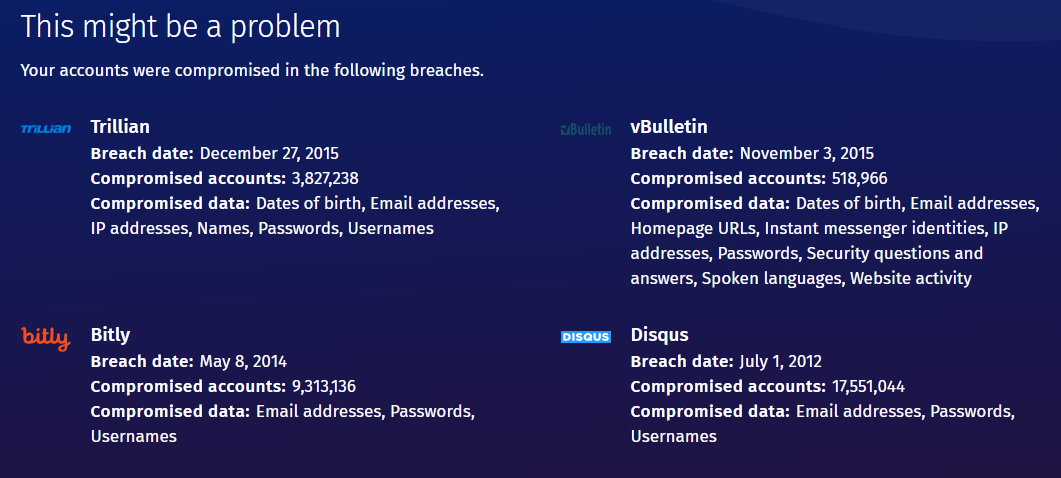Viewport: 1061px width, 478px height.
Task: Click the Trillian logo icon
Action: 46,129
